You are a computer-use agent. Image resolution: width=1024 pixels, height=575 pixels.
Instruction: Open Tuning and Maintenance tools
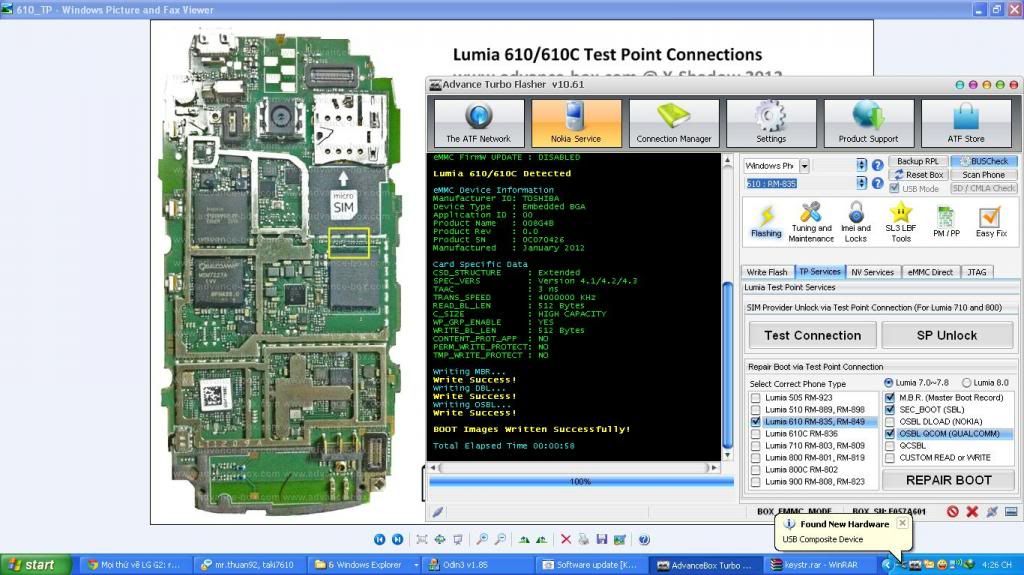[811, 222]
